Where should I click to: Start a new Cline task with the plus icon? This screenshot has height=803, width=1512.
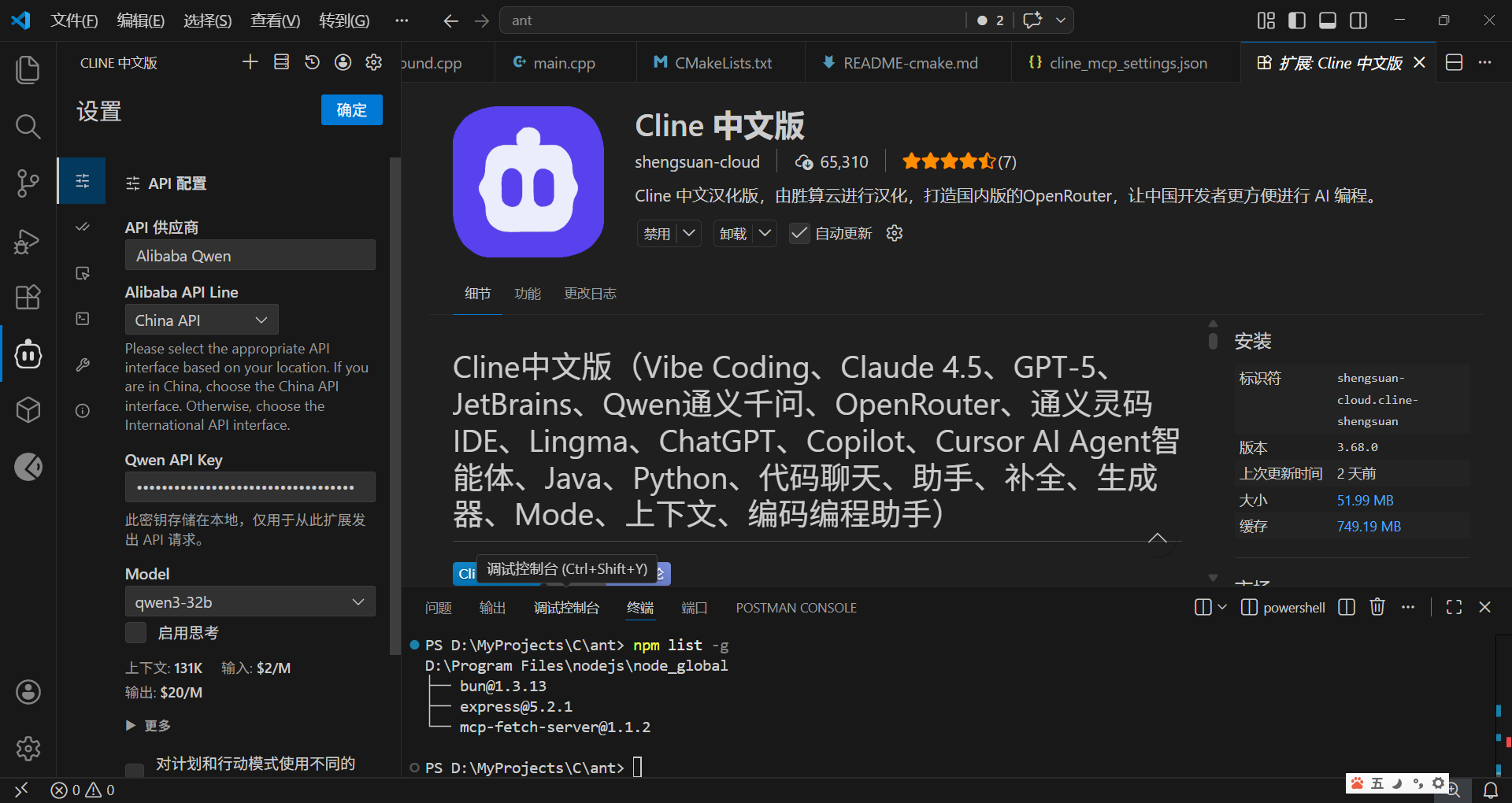click(x=250, y=62)
